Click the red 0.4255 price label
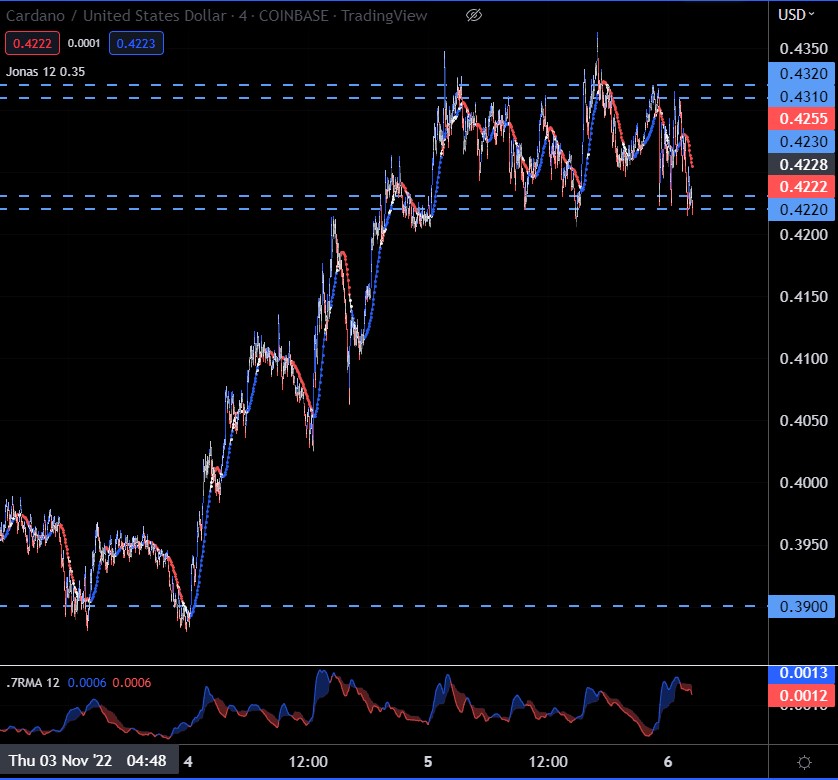The width and height of the screenshot is (838, 780). (x=803, y=119)
